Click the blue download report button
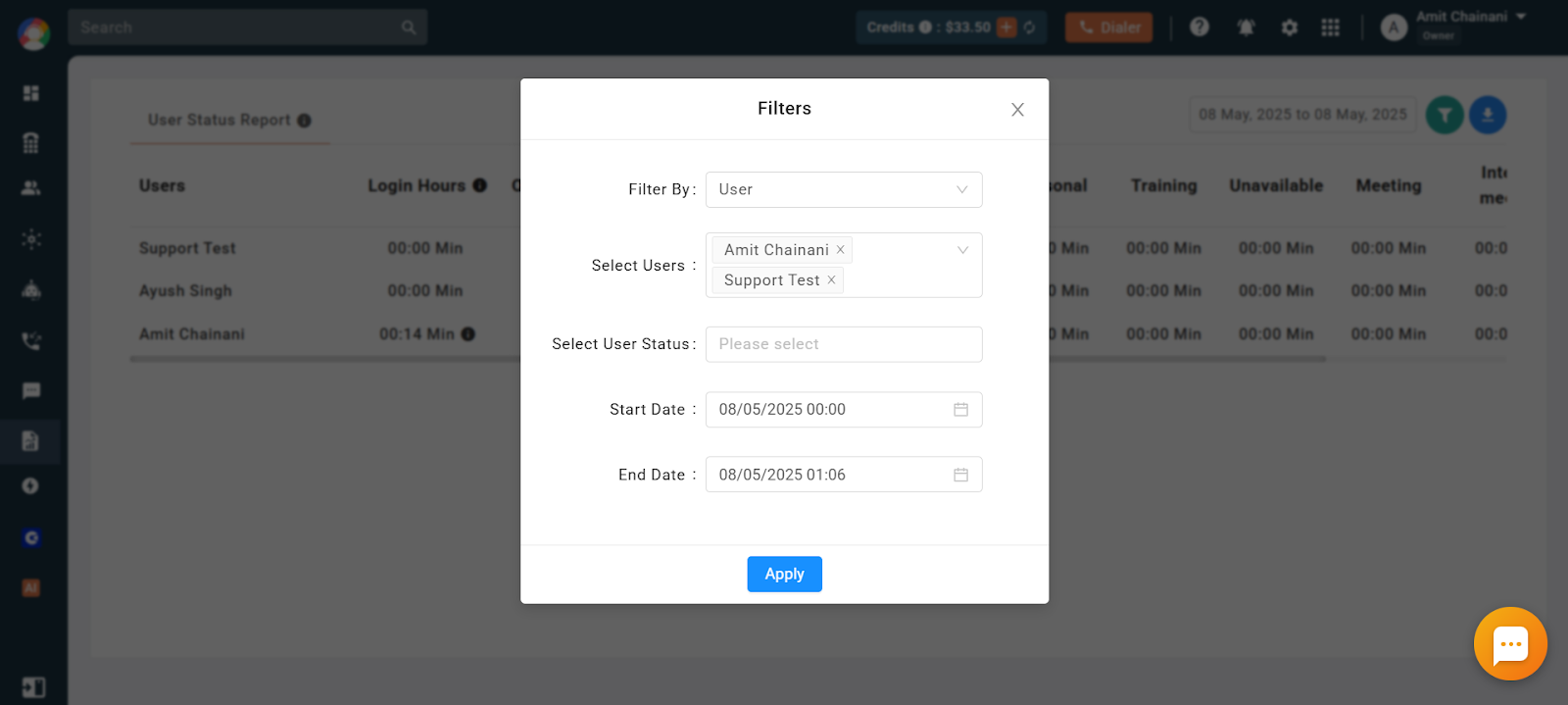Viewport: 1568px width, 705px height. (x=1488, y=115)
